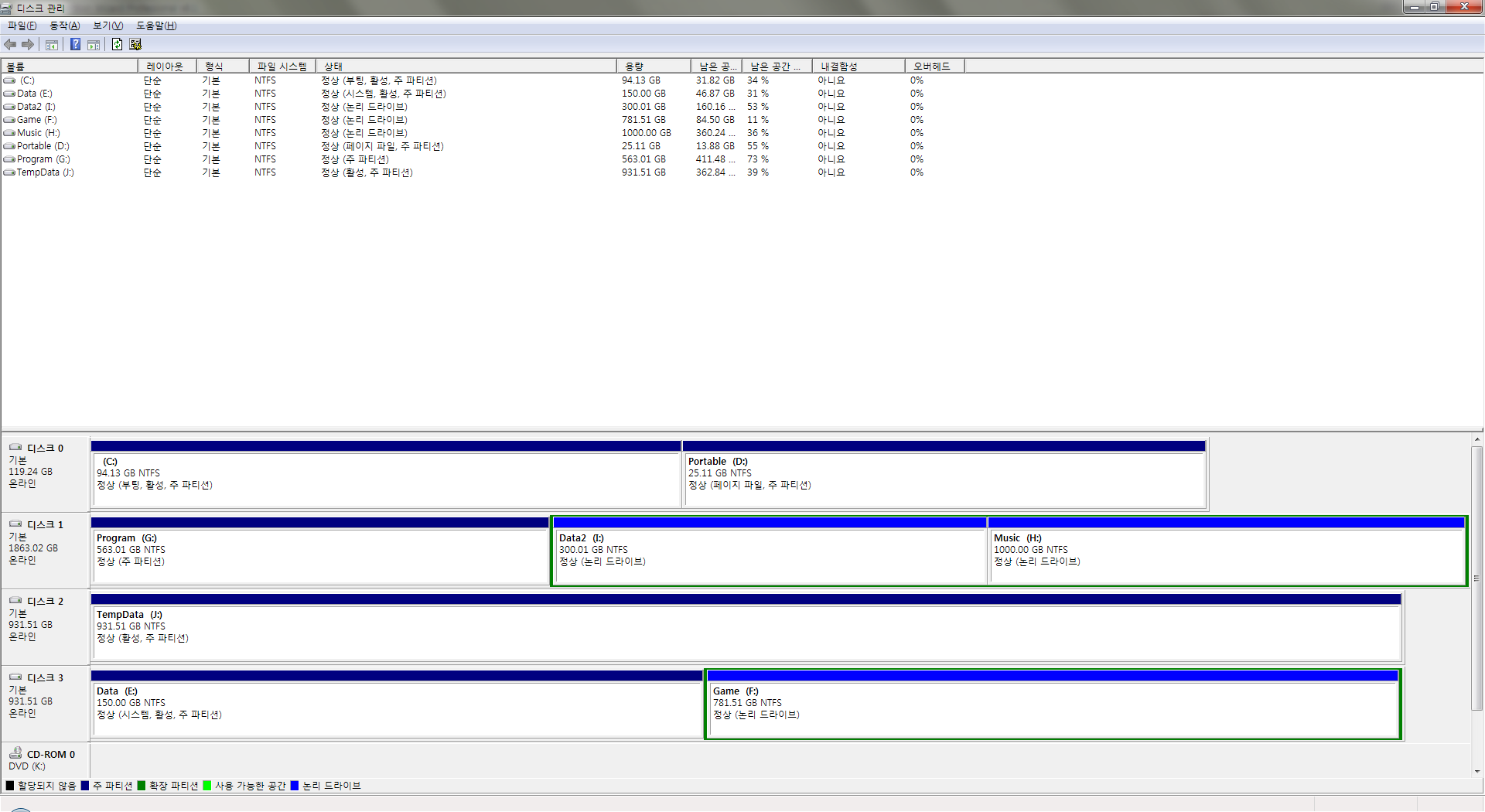Select the Game (F:) drive icon in list

pos(9,120)
